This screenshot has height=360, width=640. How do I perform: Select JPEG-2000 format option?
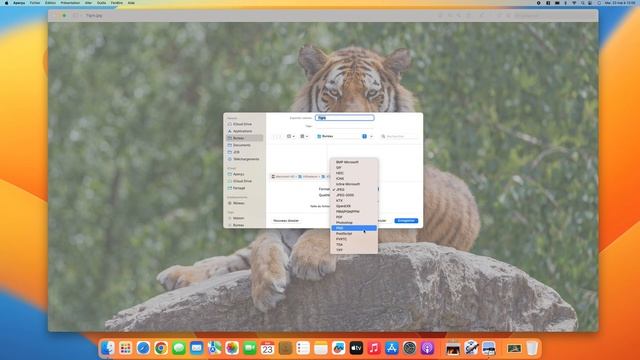(354, 195)
